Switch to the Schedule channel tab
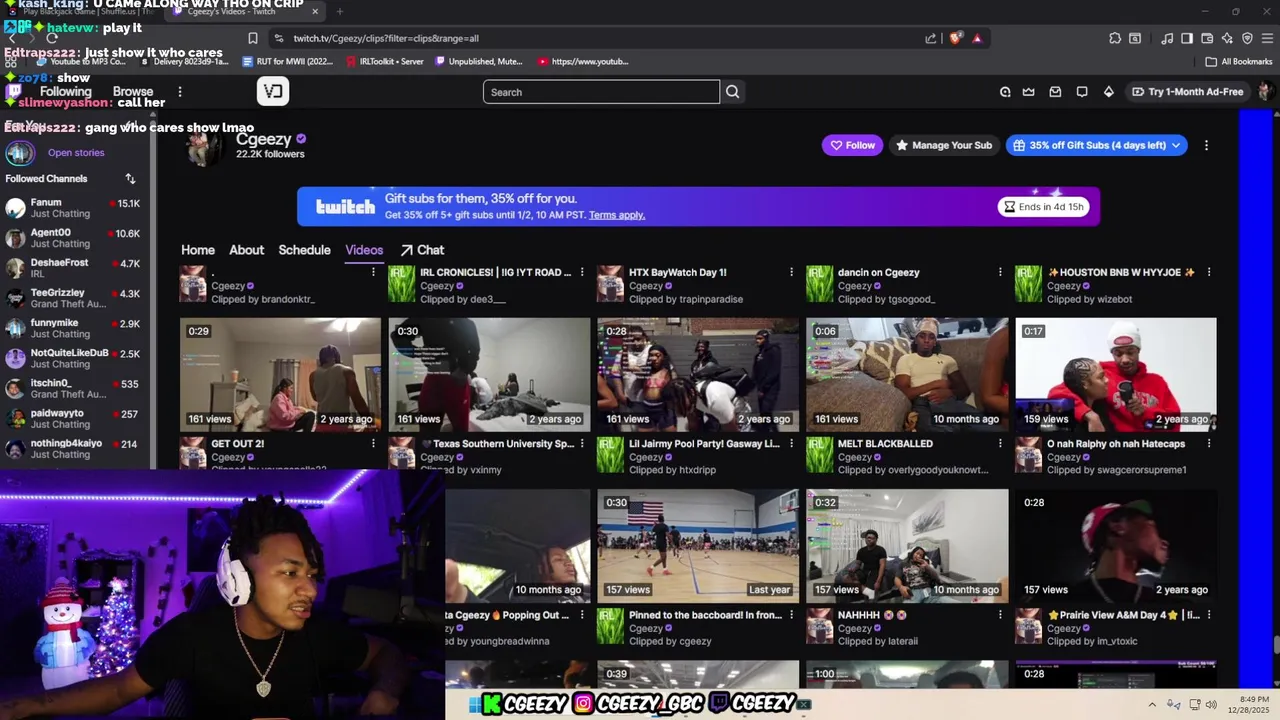This screenshot has width=1280, height=720. click(304, 250)
